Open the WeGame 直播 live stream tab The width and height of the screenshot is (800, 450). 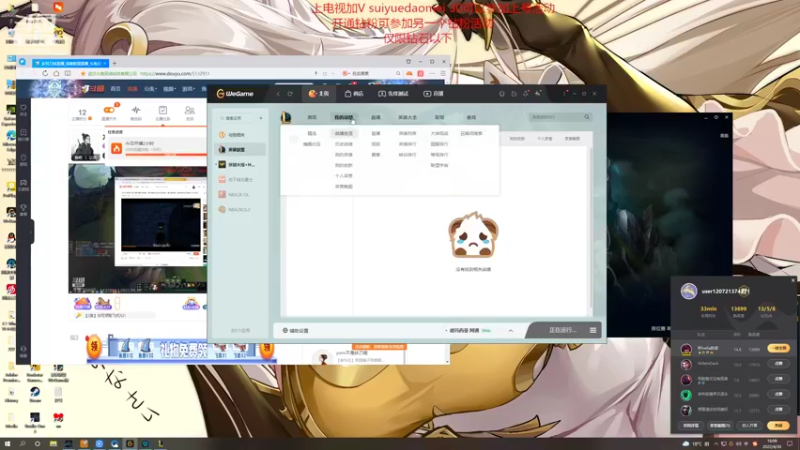click(434, 94)
